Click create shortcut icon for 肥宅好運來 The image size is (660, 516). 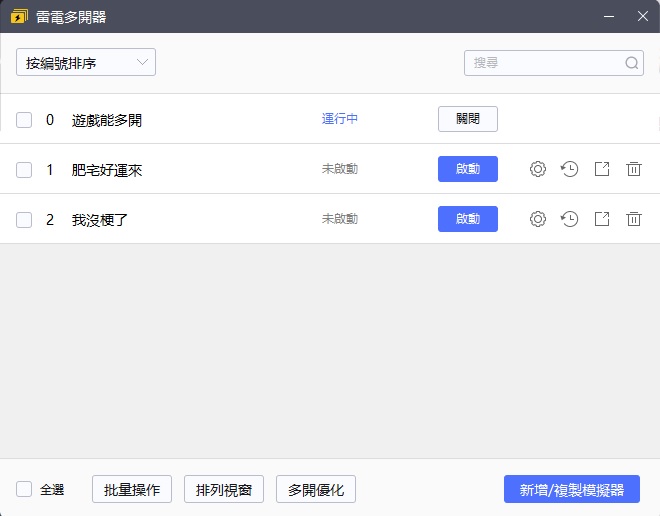pos(601,169)
